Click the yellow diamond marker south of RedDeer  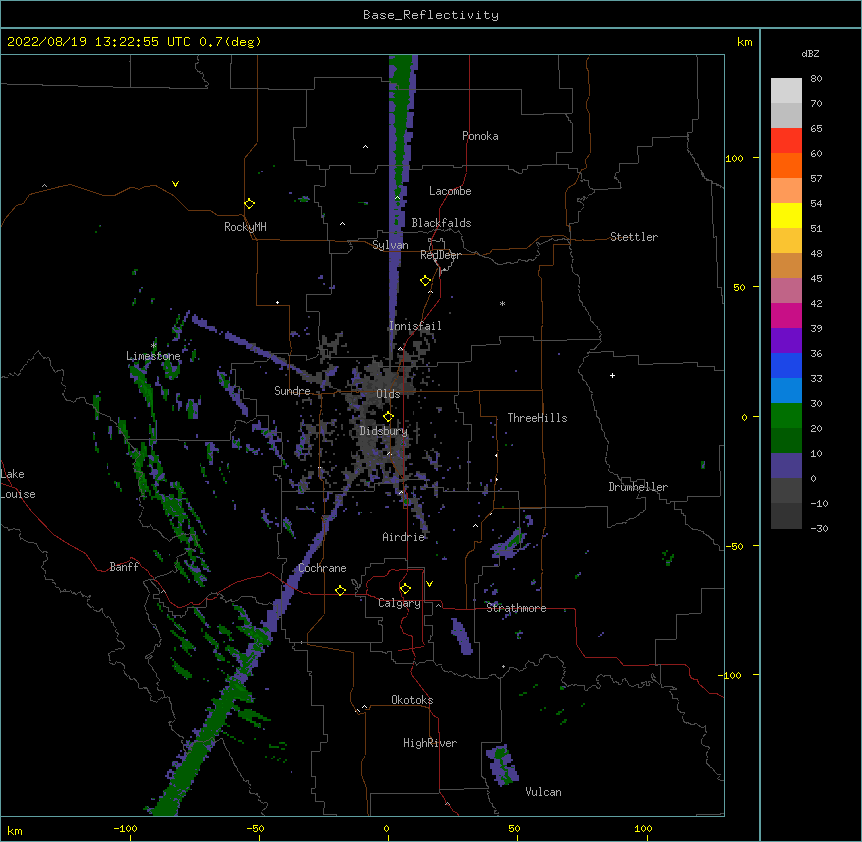(425, 281)
